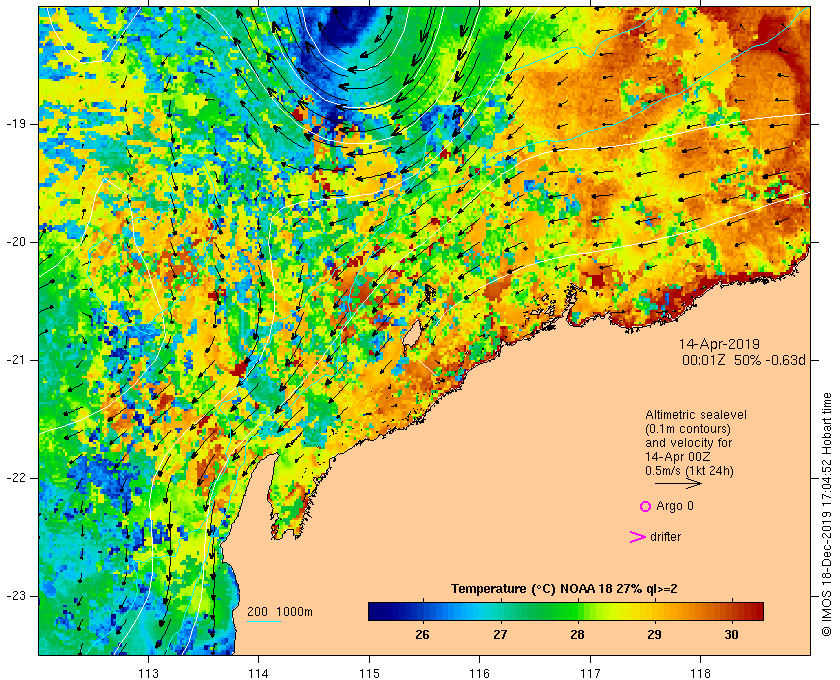
Task: Click the '0.5m/s (1kt 24h)' label
Action: click(x=689, y=471)
